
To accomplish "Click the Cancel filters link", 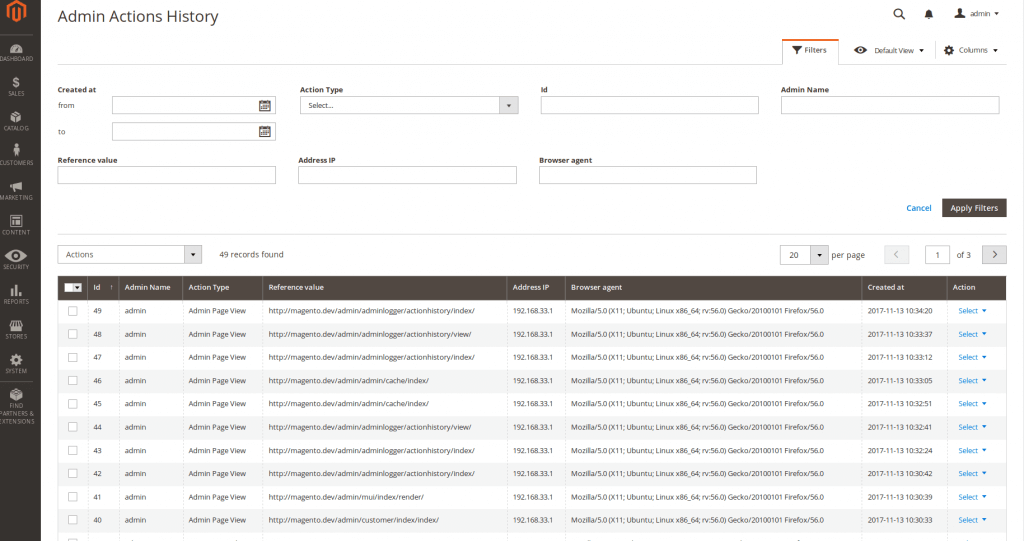I will 918,208.
